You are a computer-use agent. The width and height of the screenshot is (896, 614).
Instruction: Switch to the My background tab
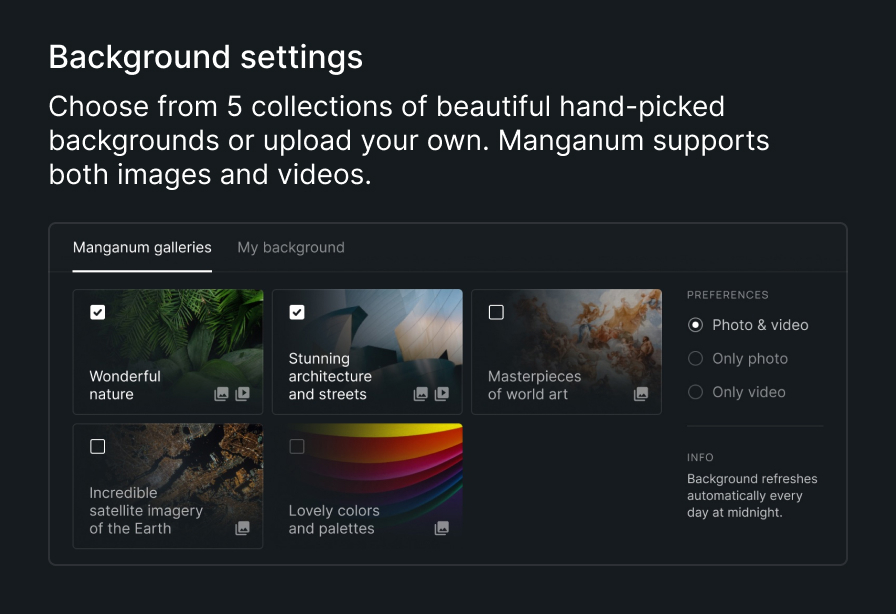click(x=291, y=247)
